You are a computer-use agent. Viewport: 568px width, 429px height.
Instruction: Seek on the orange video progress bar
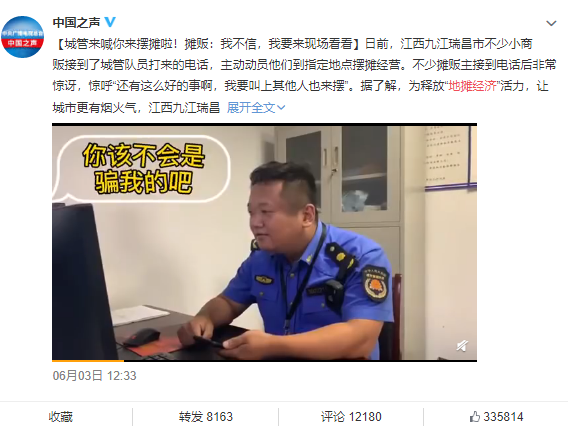88,361
